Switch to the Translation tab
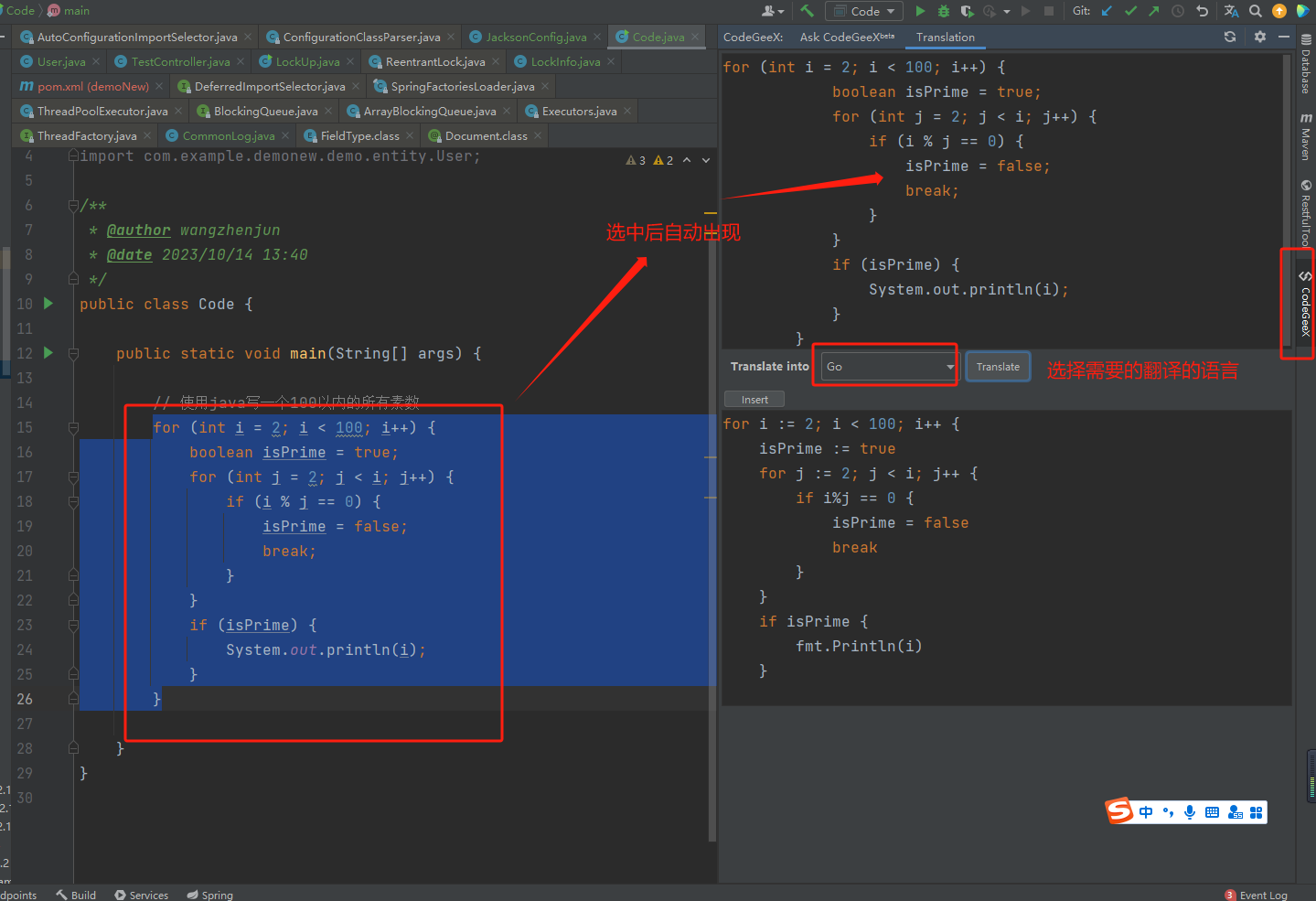This screenshot has height=901, width=1316. [946, 37]
